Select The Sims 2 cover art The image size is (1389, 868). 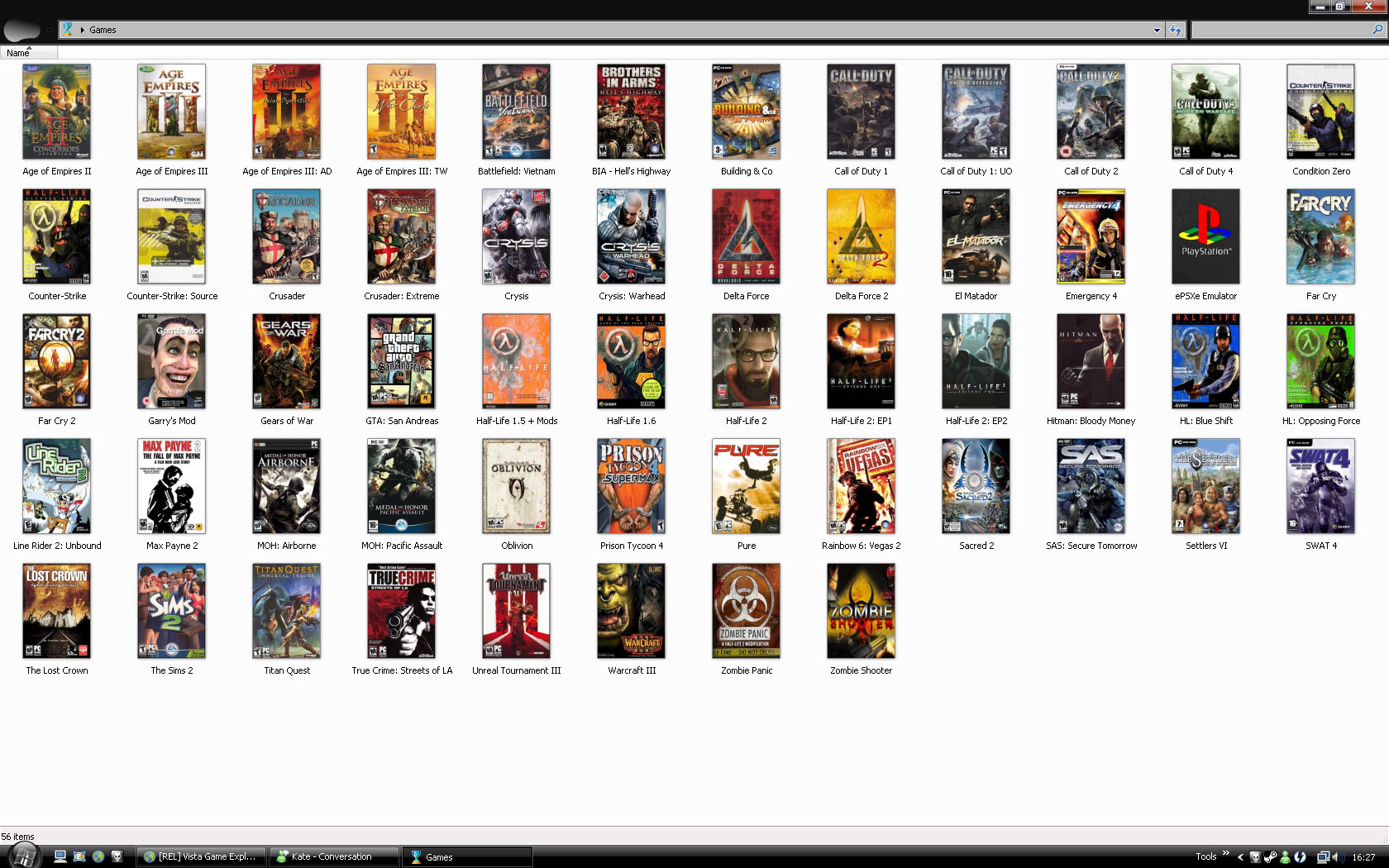tap(171, 611)
